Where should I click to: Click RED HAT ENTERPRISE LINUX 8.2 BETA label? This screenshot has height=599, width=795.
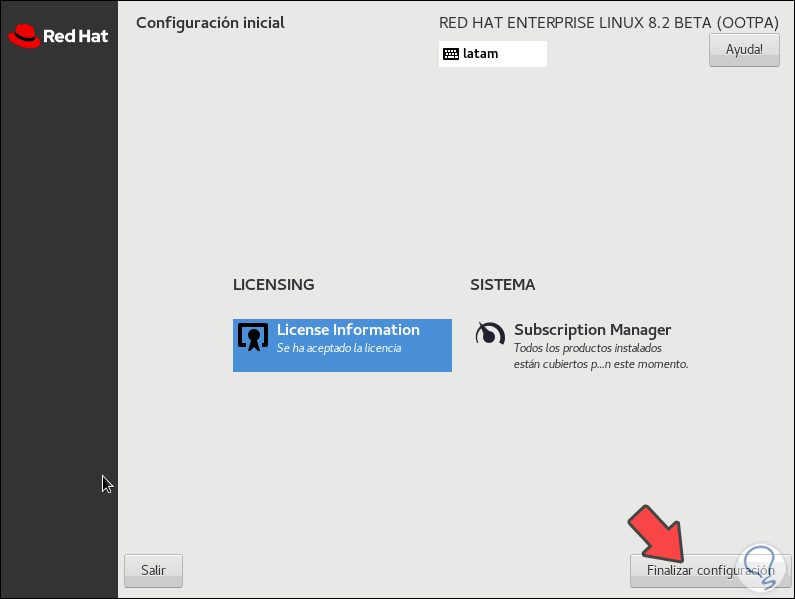tap(608, 23)
